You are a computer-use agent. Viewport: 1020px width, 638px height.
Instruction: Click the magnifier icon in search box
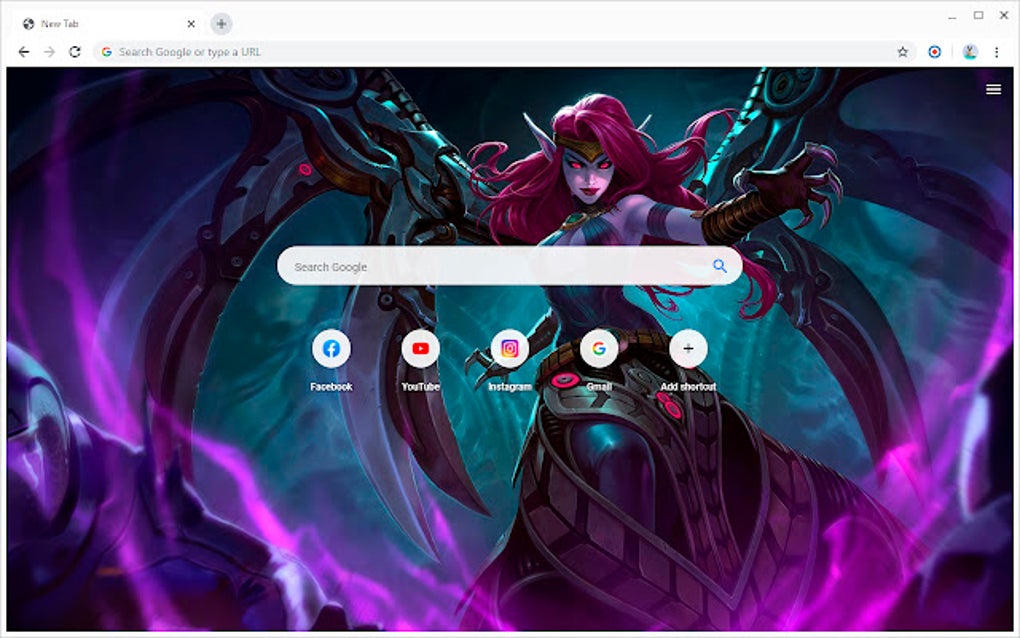point(719,266)
